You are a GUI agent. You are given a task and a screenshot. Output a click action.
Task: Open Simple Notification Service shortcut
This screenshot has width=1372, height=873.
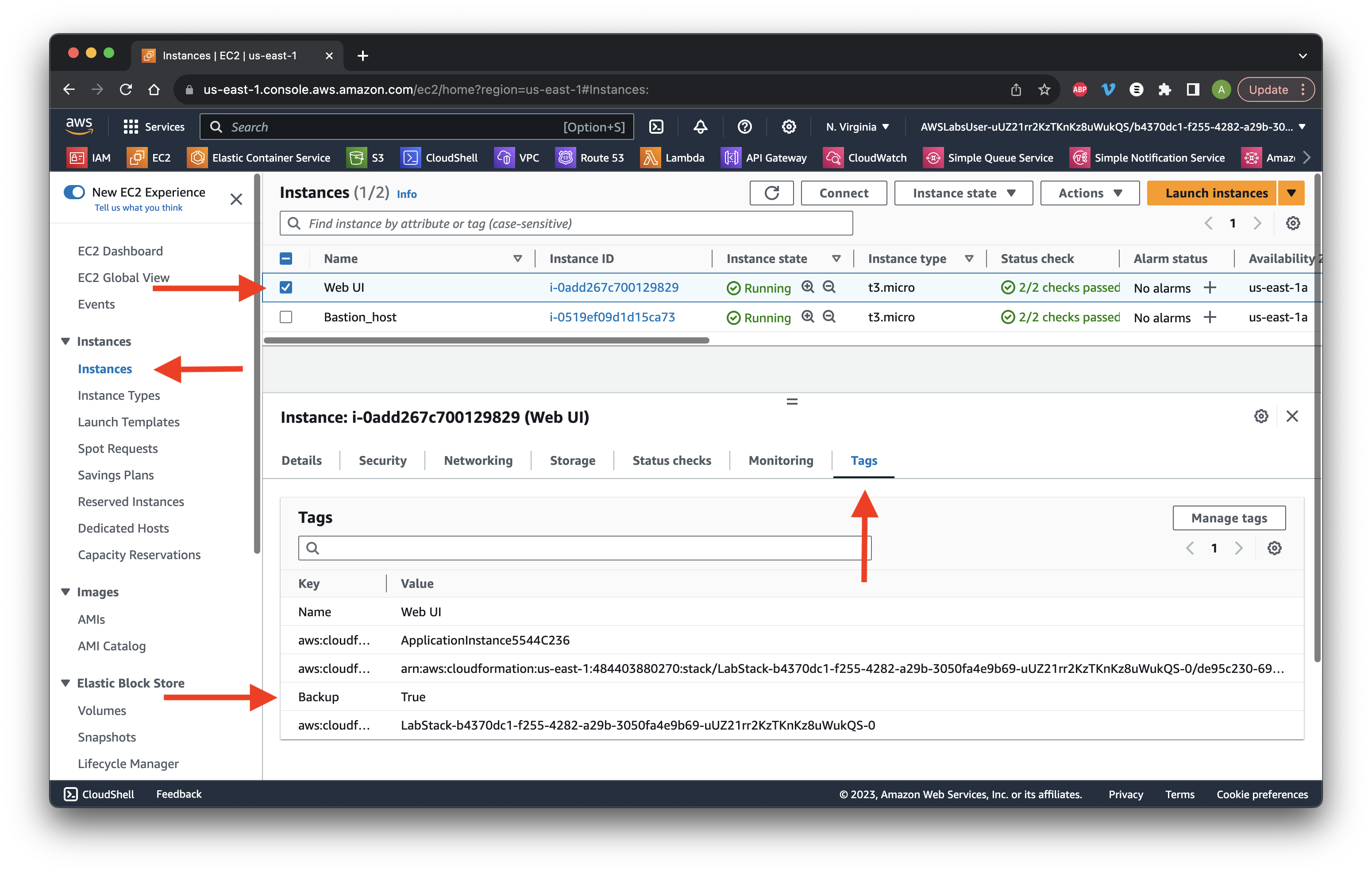click(x=1147, y=158)
